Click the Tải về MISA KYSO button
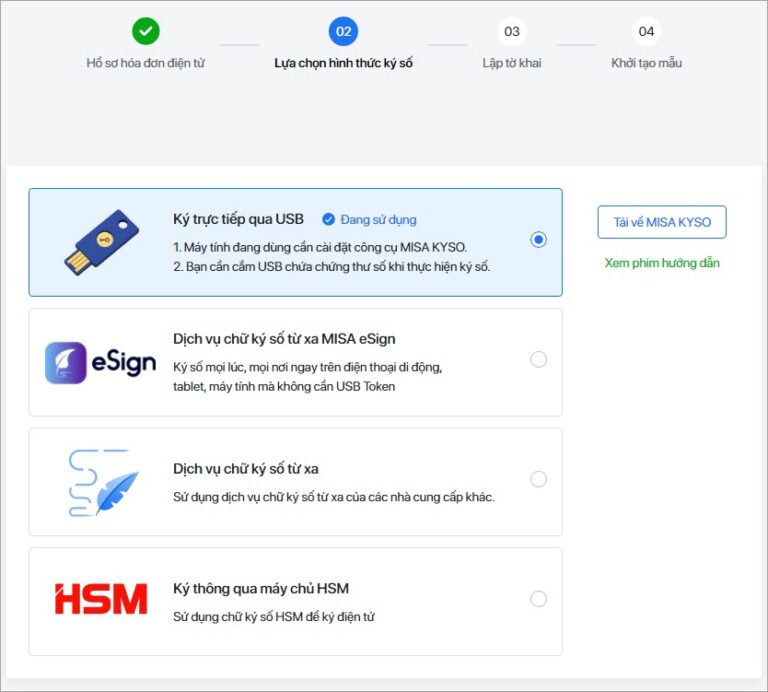The height and width of the screenshot is (692, 768). 662,222
